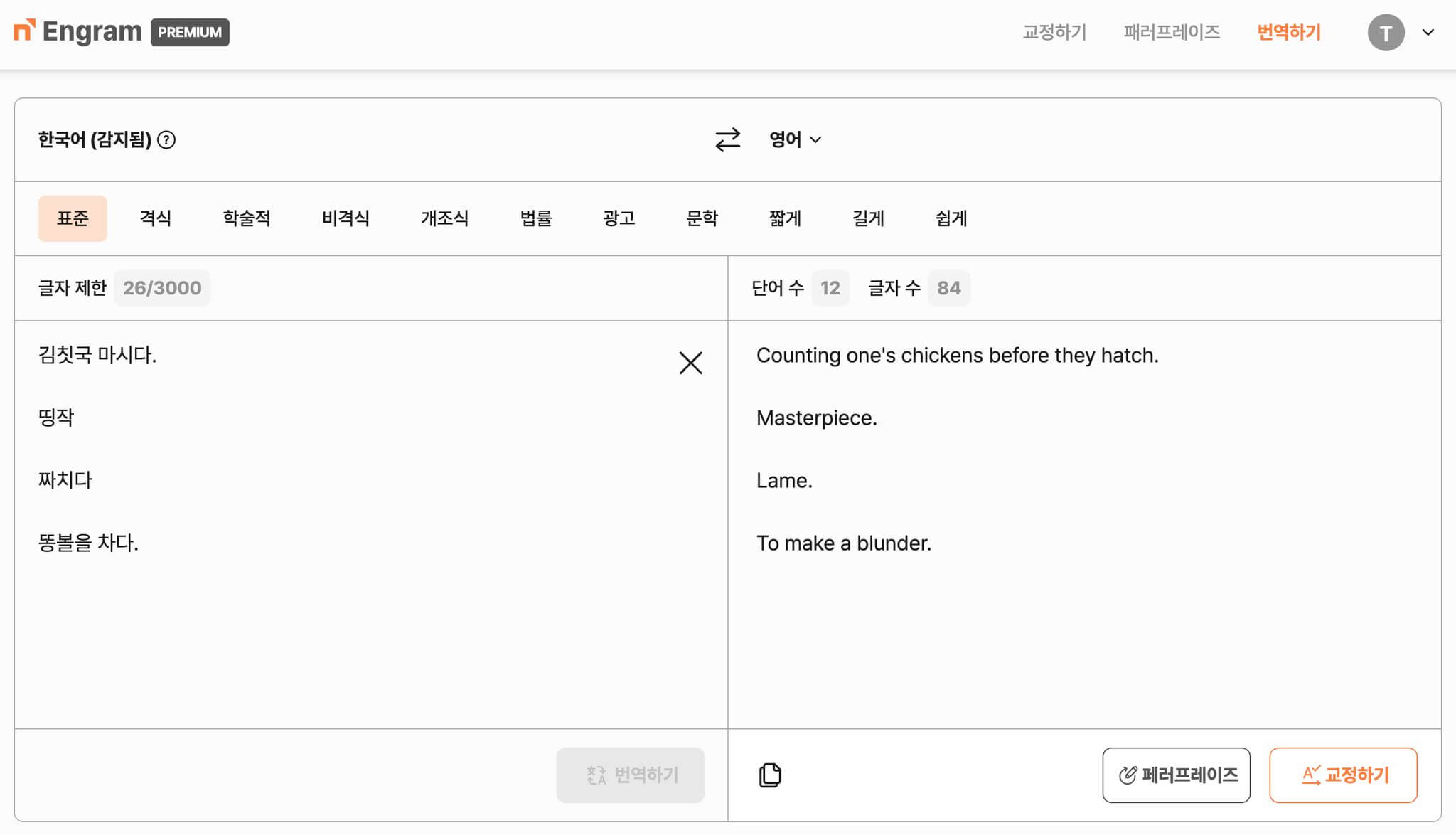Click the T profile avatar
This screenshot has height=835, width=1456.
coord(1386,33)
